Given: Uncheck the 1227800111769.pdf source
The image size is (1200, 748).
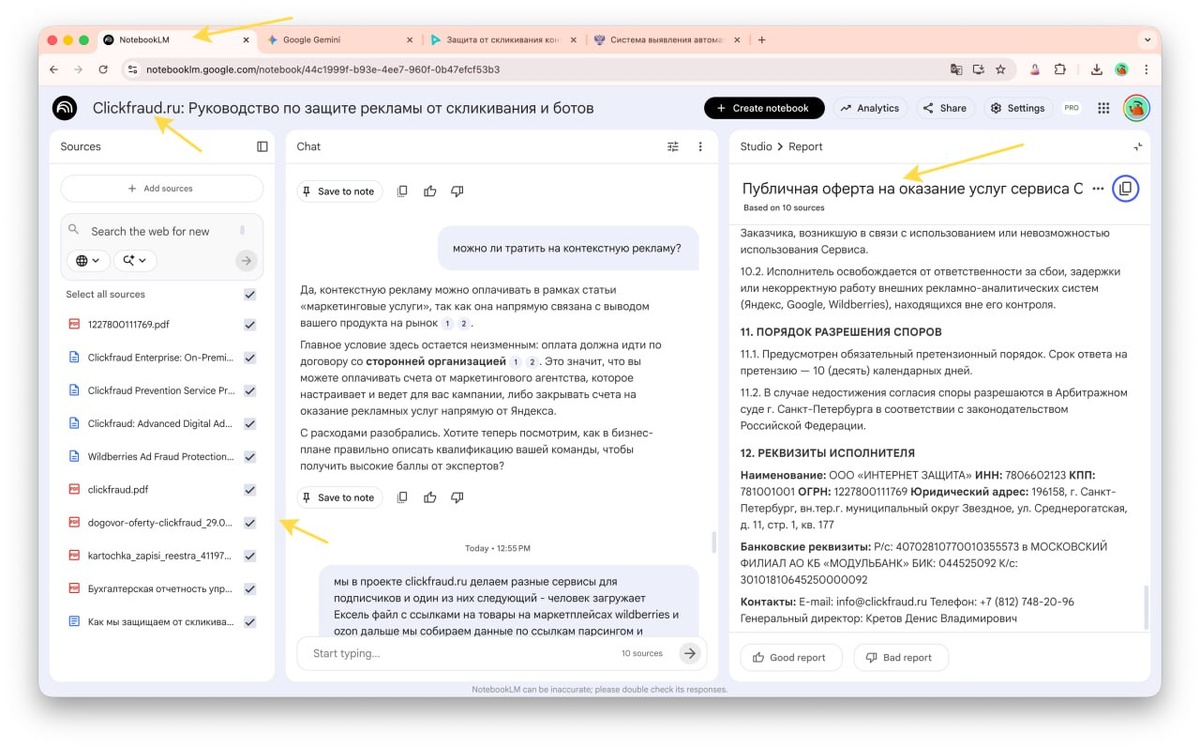Looking at the screenshot, I should (250, 325).
